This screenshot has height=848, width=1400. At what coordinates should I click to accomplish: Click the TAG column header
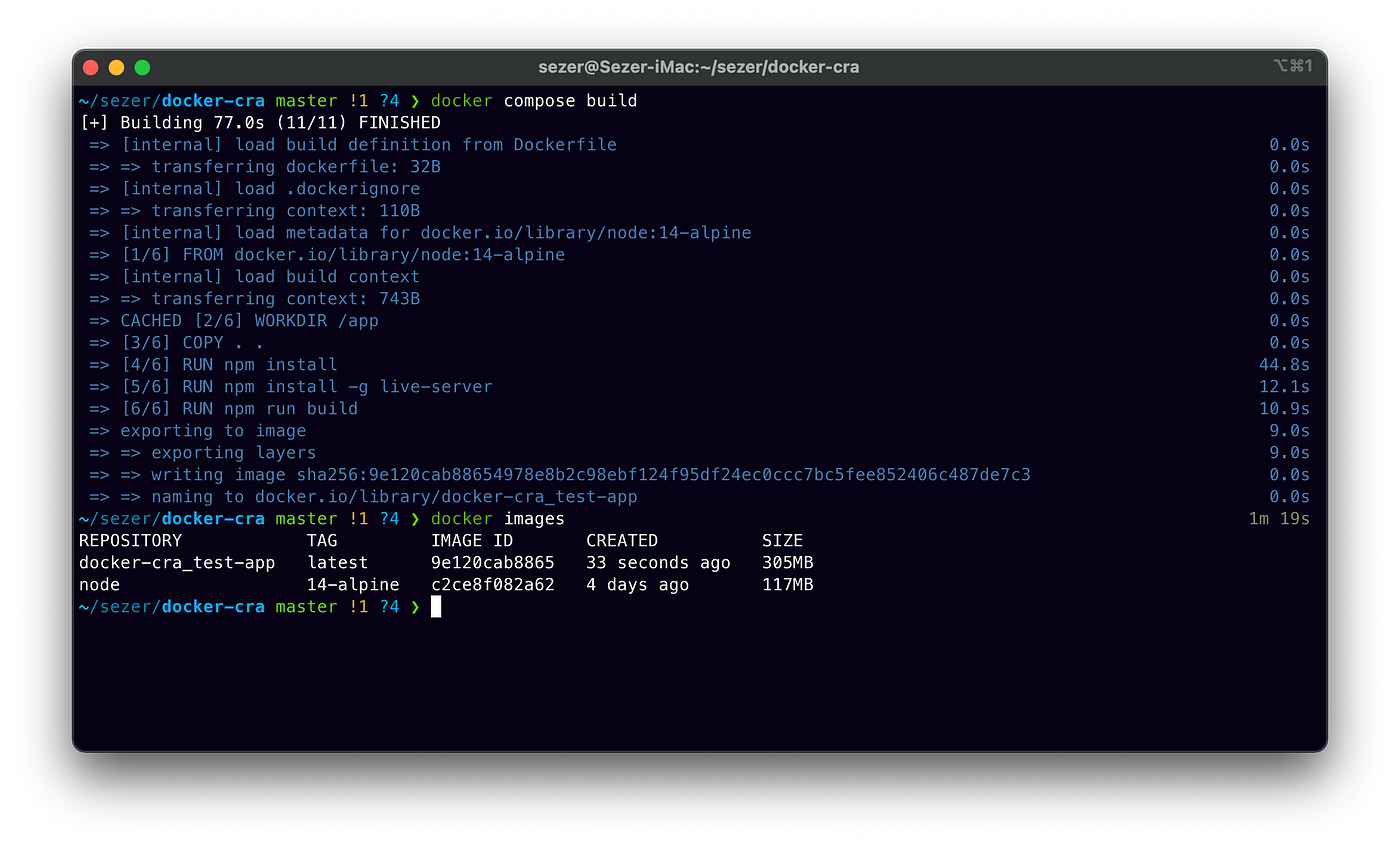click(x=322, y=541)
